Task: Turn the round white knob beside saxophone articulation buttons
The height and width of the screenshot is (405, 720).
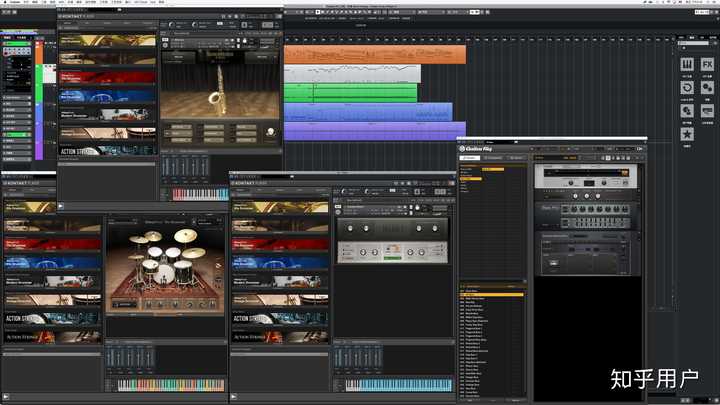Action: click(270, 132)
